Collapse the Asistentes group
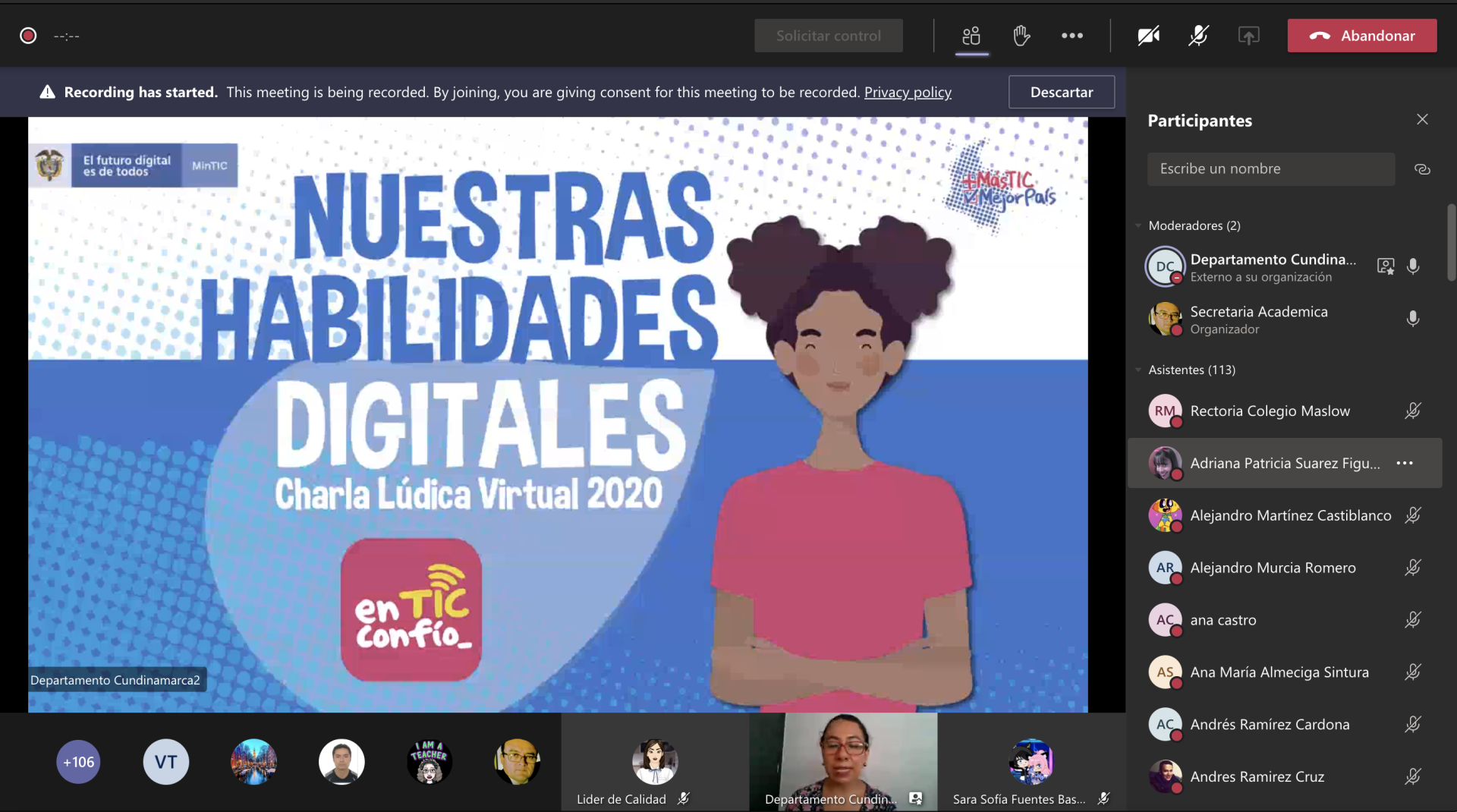This screenshot has height=812, width=1457. (x=1138, y=370)
